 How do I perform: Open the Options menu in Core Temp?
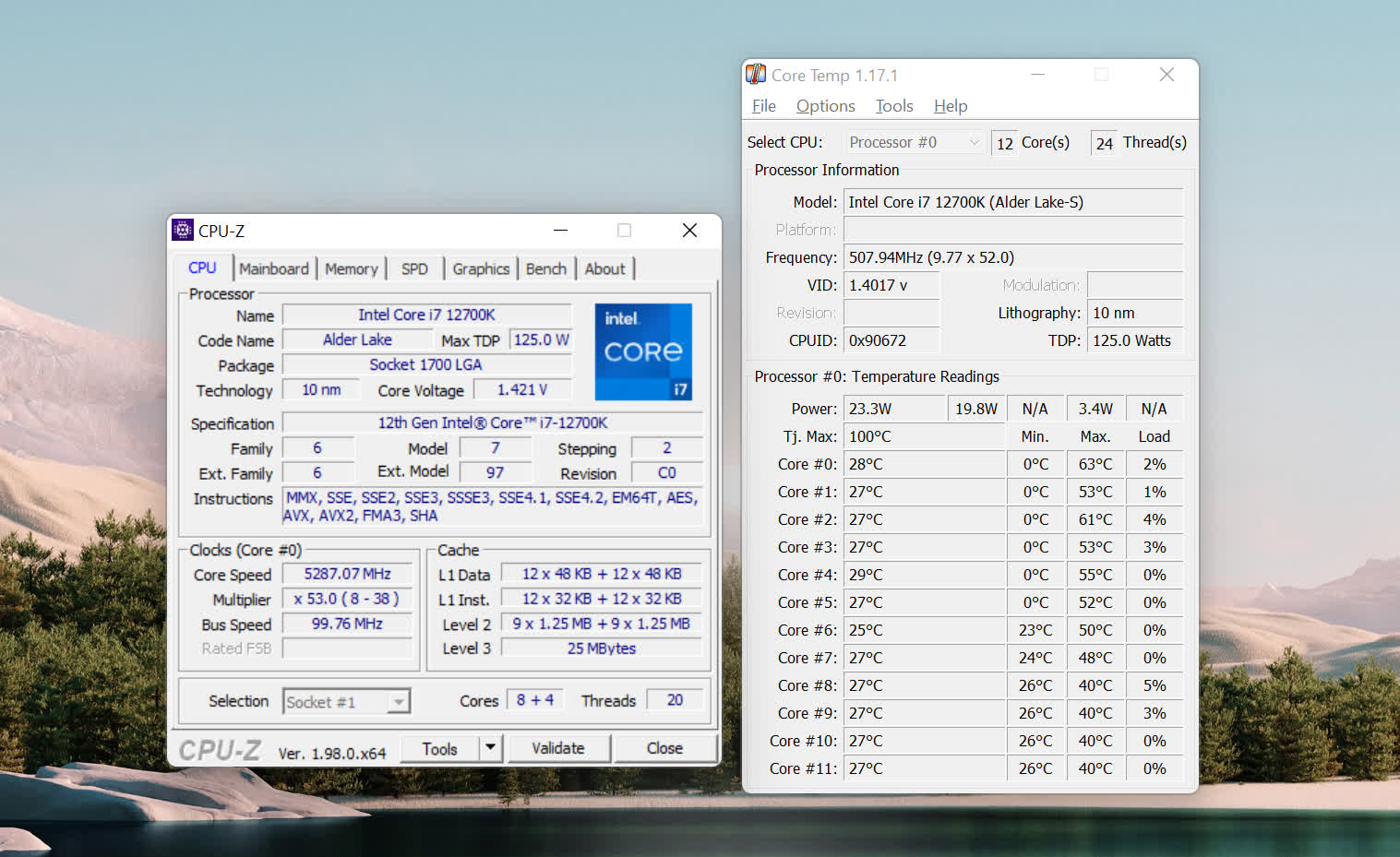[825, 106]
